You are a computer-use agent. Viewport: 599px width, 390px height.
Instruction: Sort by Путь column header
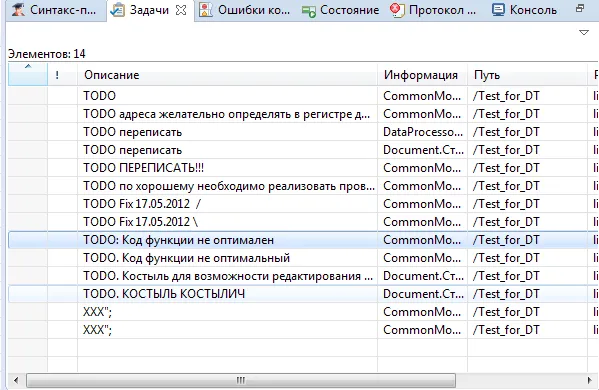[528, 74]
